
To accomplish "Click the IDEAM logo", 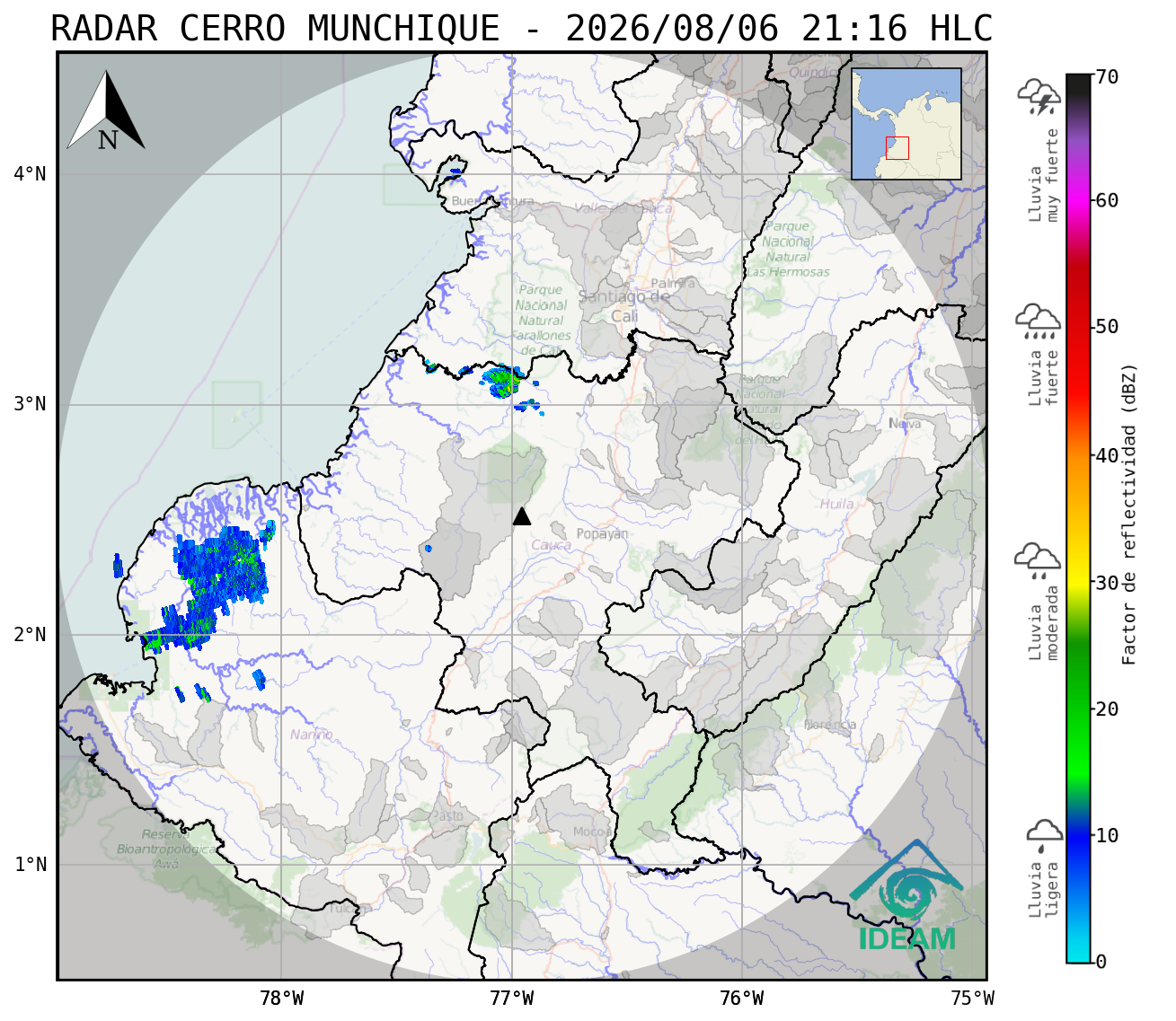I will click(x=906, y=896).
